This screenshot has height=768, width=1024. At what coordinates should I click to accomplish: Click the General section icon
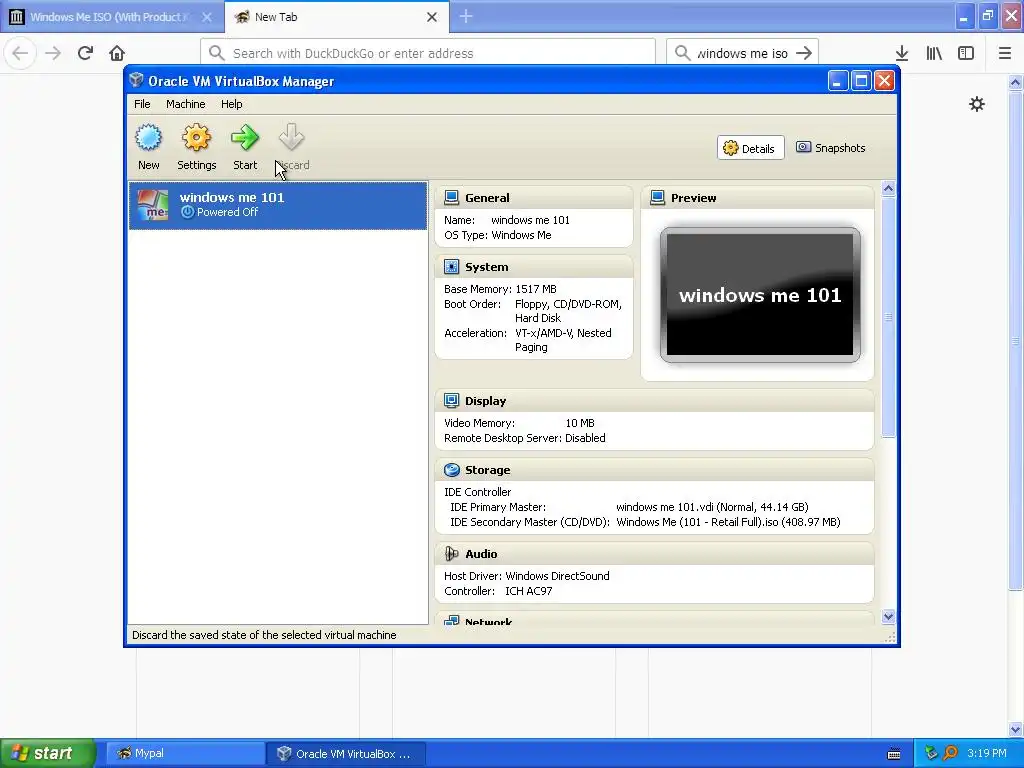pos(451,198)
